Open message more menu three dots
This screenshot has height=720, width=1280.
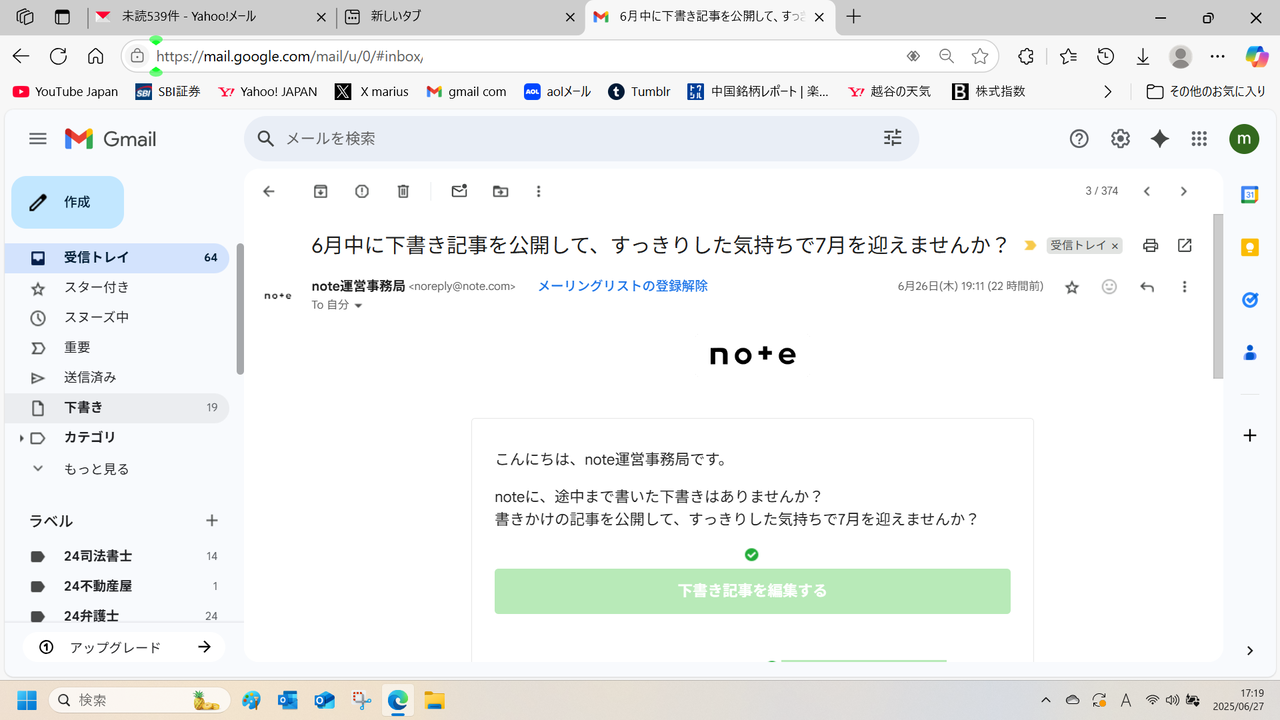1185,287
